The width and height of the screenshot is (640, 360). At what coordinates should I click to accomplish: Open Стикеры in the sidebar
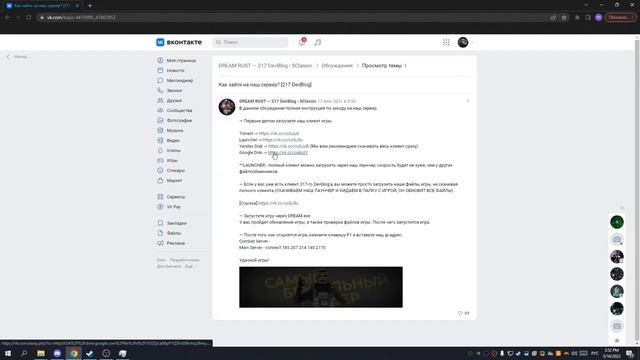point(176,170)
